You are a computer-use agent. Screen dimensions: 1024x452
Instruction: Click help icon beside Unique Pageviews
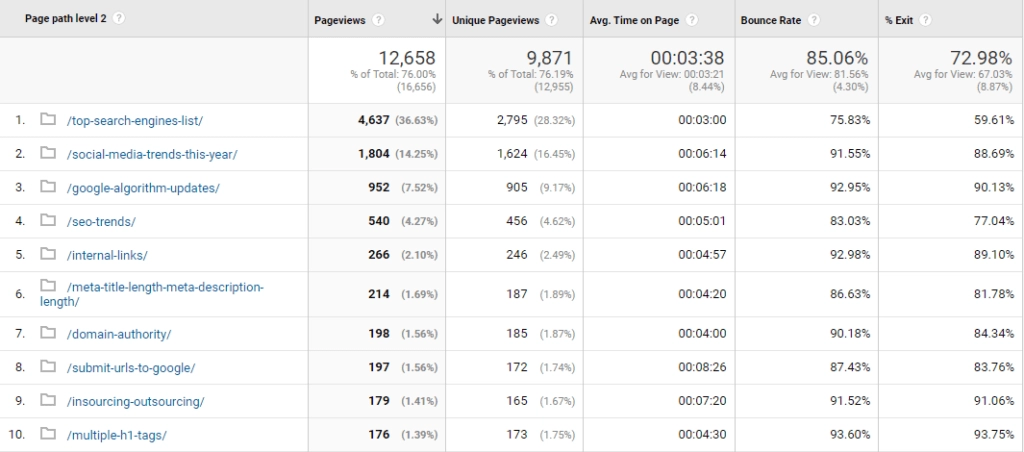coord(552,20)
